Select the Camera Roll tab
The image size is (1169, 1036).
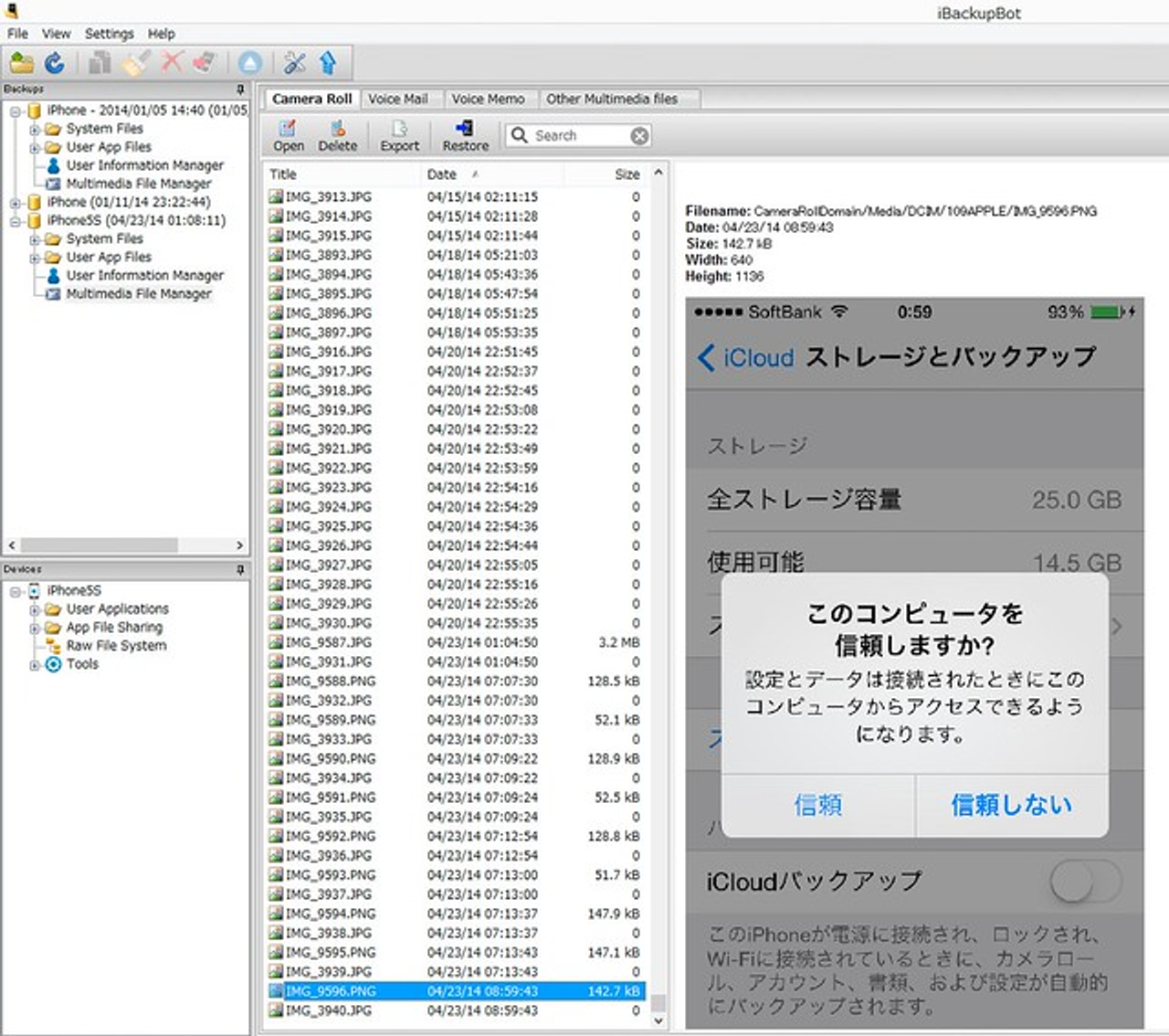click(x=311, y=99)
